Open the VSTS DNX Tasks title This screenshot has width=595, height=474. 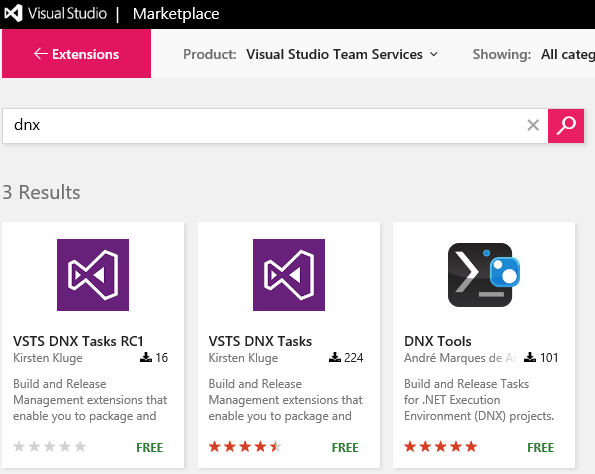pyautogui.click(x=260, y=341)
